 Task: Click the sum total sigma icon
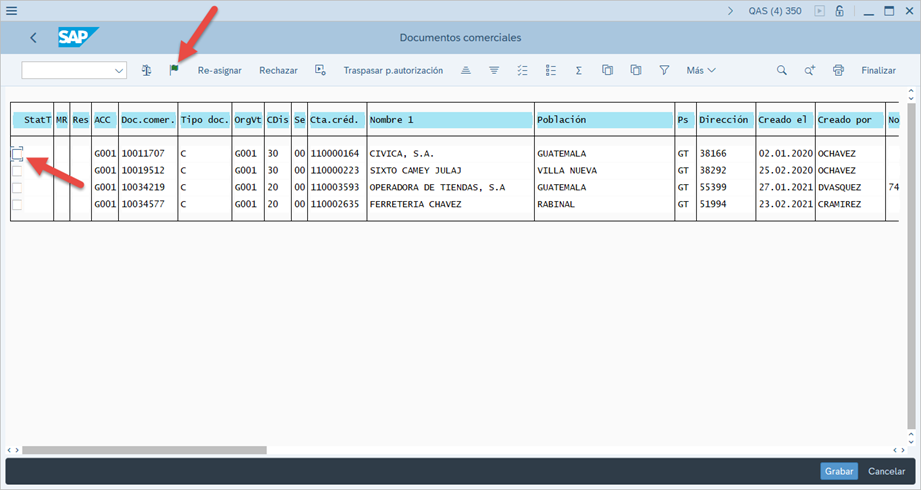[x=579, y=71]
